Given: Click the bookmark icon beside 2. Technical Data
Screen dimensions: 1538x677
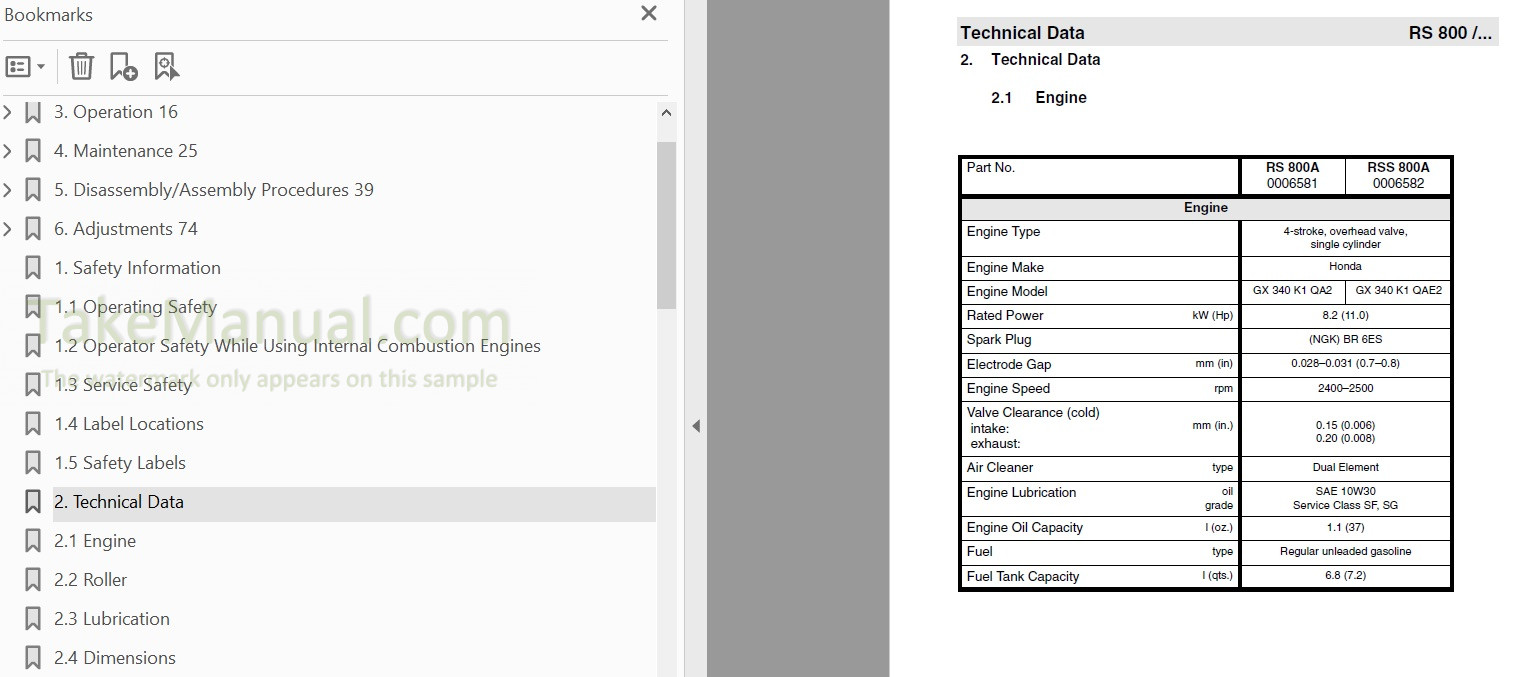Looking at the screenshot, I should pyautogui.click(x=33, y=502).
